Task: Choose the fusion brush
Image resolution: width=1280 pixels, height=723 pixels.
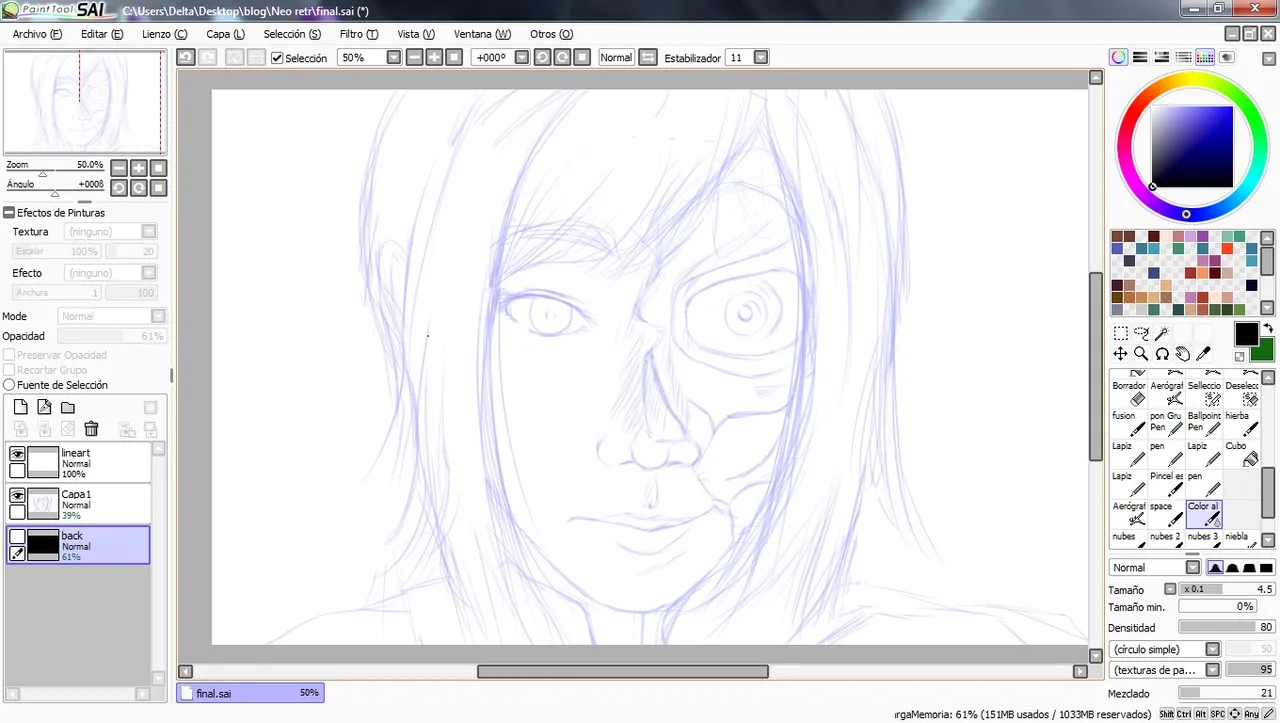Action: (1129, 422)
